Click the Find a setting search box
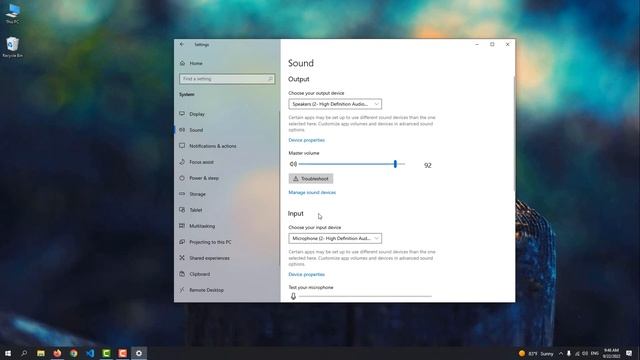 [227, 79]
